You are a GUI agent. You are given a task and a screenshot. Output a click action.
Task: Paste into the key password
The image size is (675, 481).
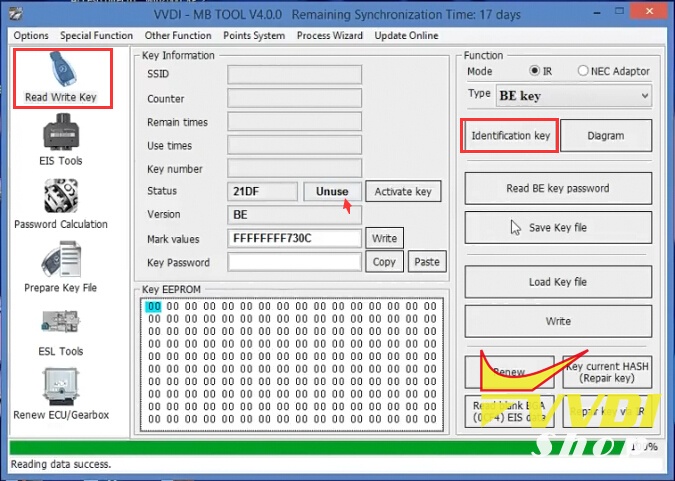tap(427, 261)
